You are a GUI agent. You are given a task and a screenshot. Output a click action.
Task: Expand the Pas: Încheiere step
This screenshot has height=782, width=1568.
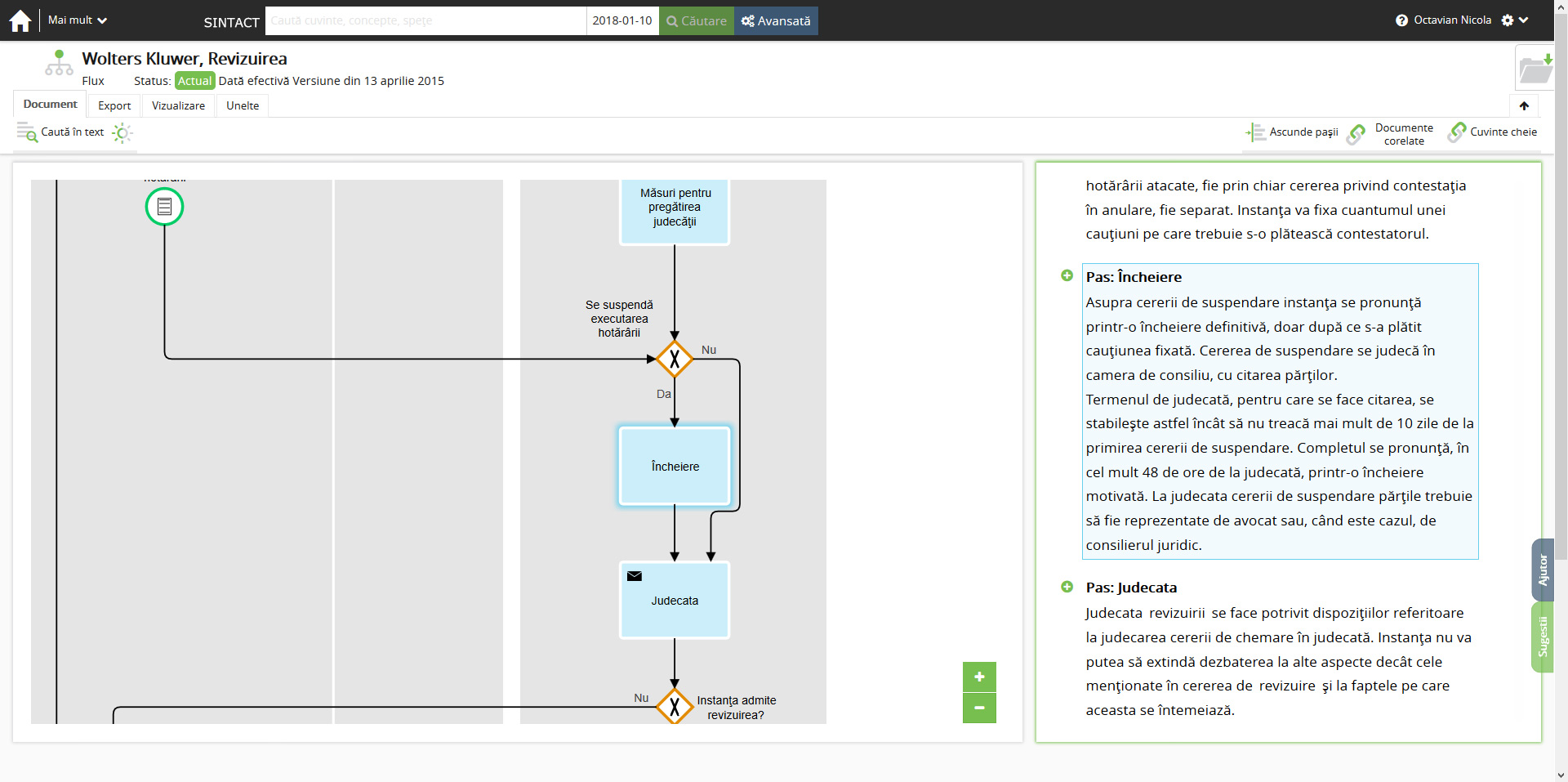coord(1067,276)
